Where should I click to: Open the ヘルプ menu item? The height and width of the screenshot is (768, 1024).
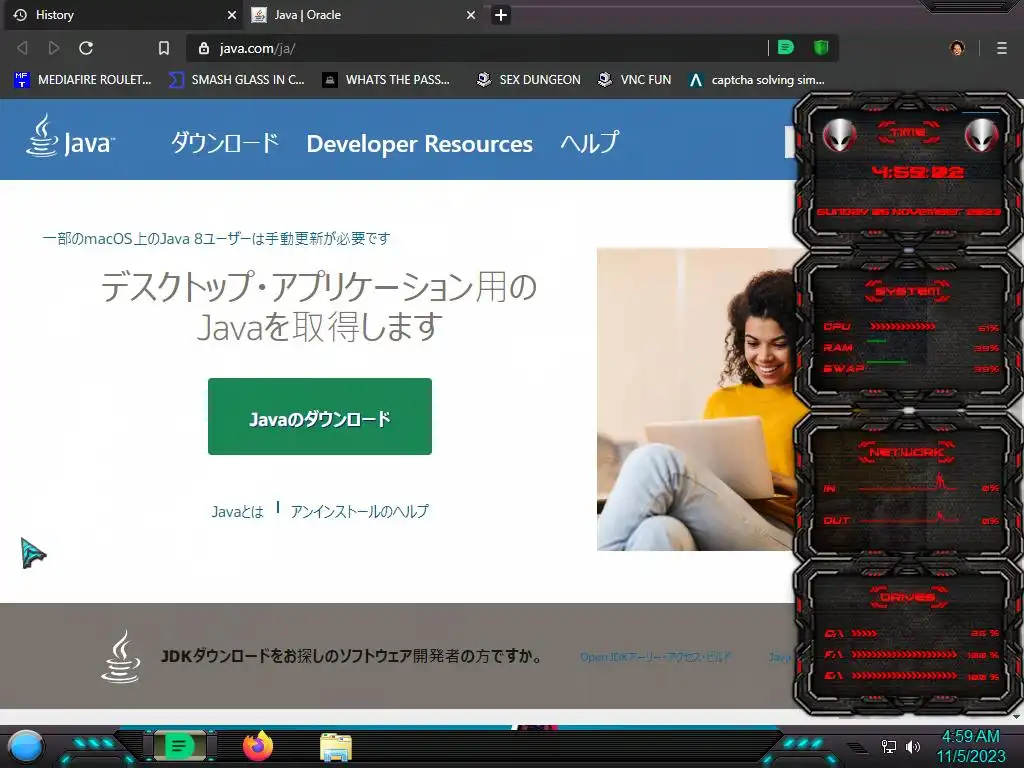590,143
